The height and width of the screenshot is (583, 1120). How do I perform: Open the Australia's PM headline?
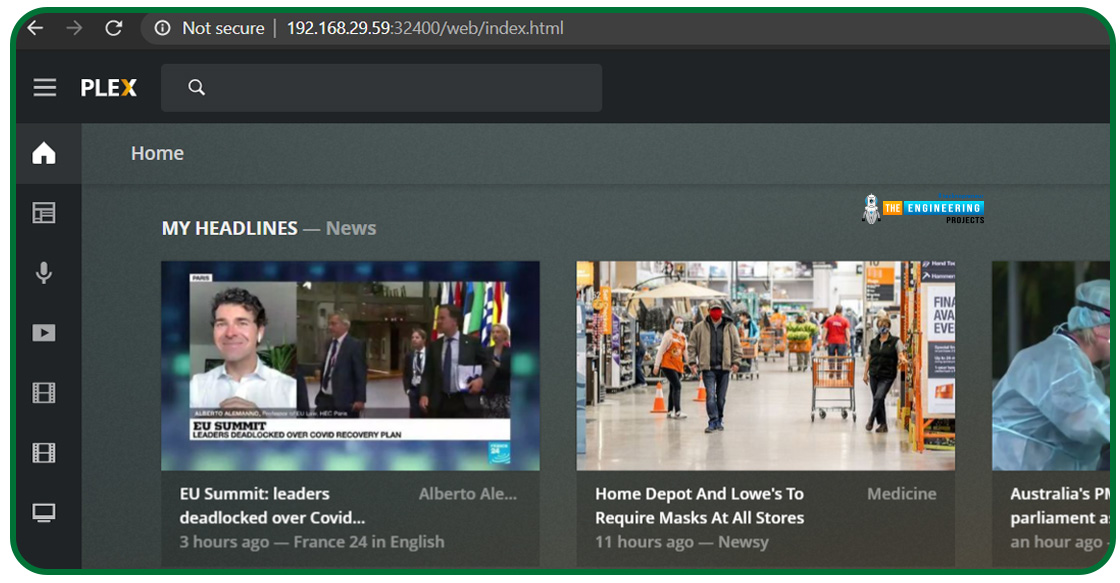(1060, 505)
